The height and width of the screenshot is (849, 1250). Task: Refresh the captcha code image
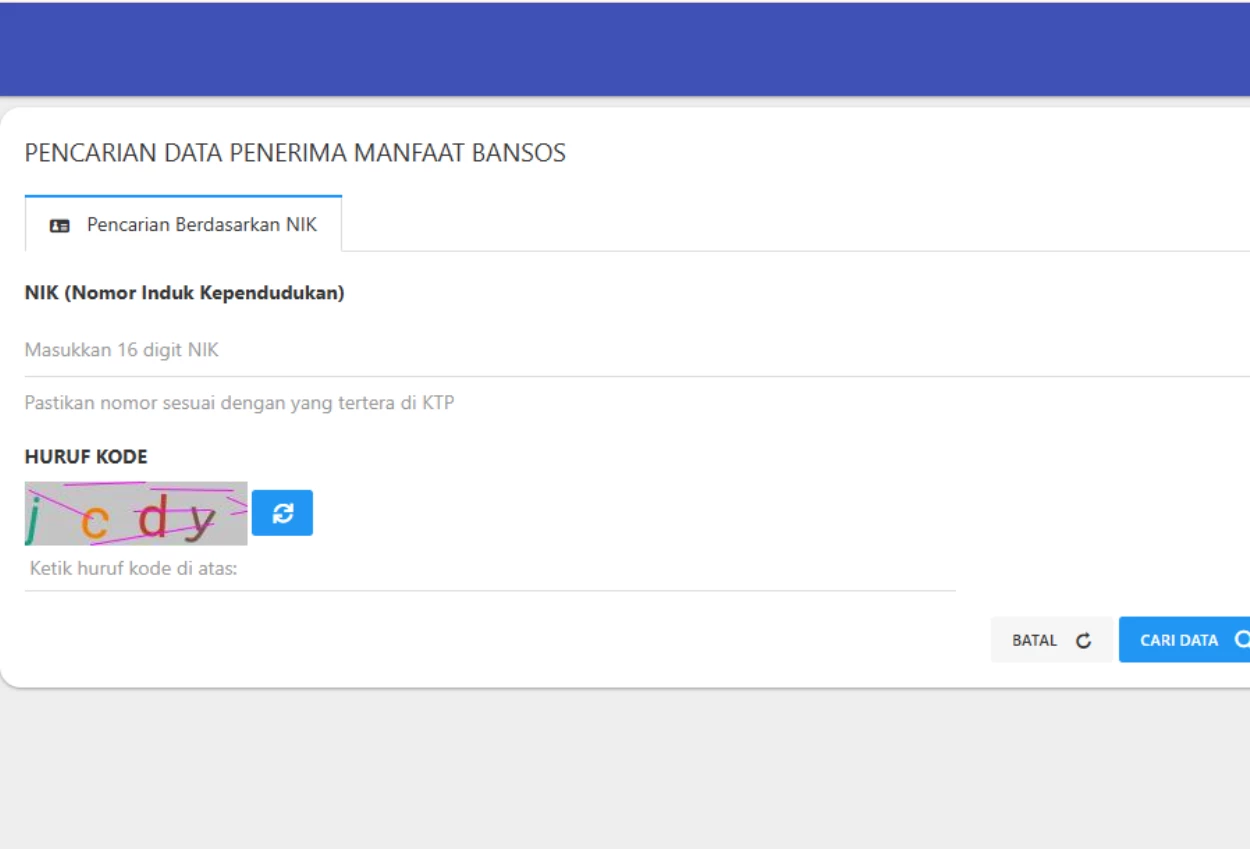282,513
